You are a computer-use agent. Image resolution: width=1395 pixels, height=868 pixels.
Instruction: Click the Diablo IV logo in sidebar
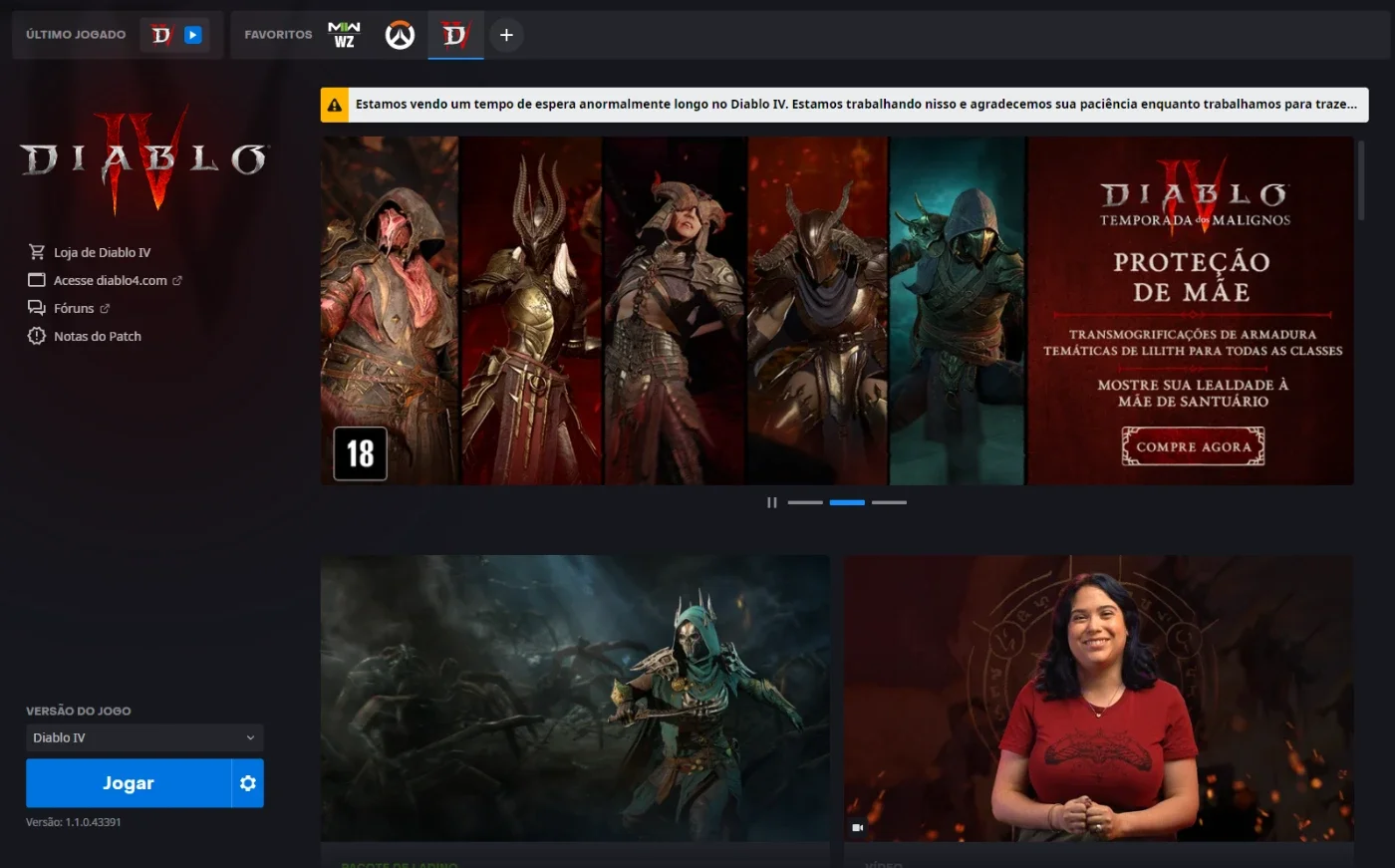click(145, 159)
